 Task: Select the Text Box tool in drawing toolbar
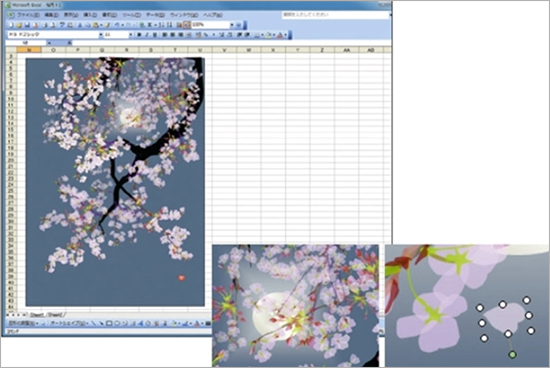pyautogui.click(x=125, y=323)
